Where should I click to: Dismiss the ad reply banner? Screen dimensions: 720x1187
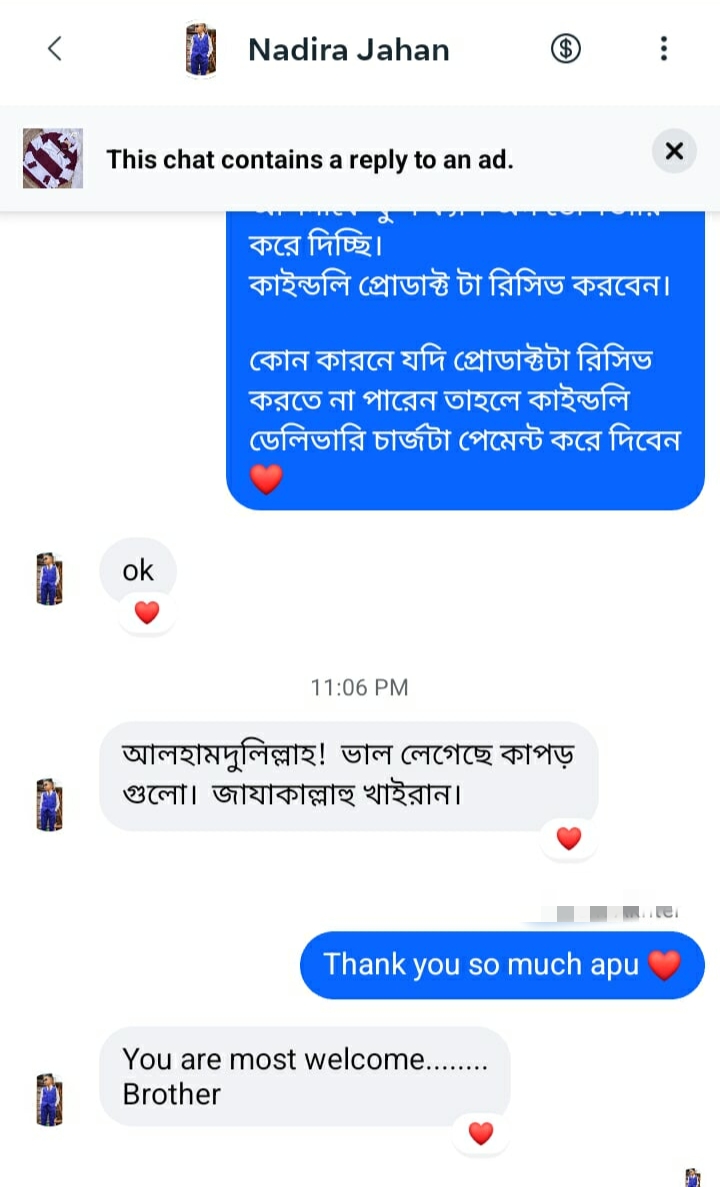click(x=674, y=152)
